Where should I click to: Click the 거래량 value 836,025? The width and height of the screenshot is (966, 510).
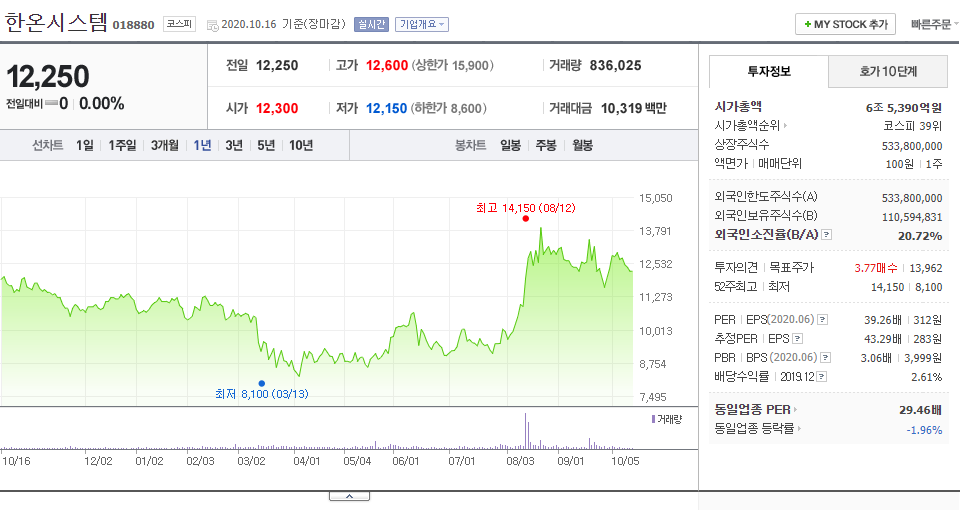[615, 65]
